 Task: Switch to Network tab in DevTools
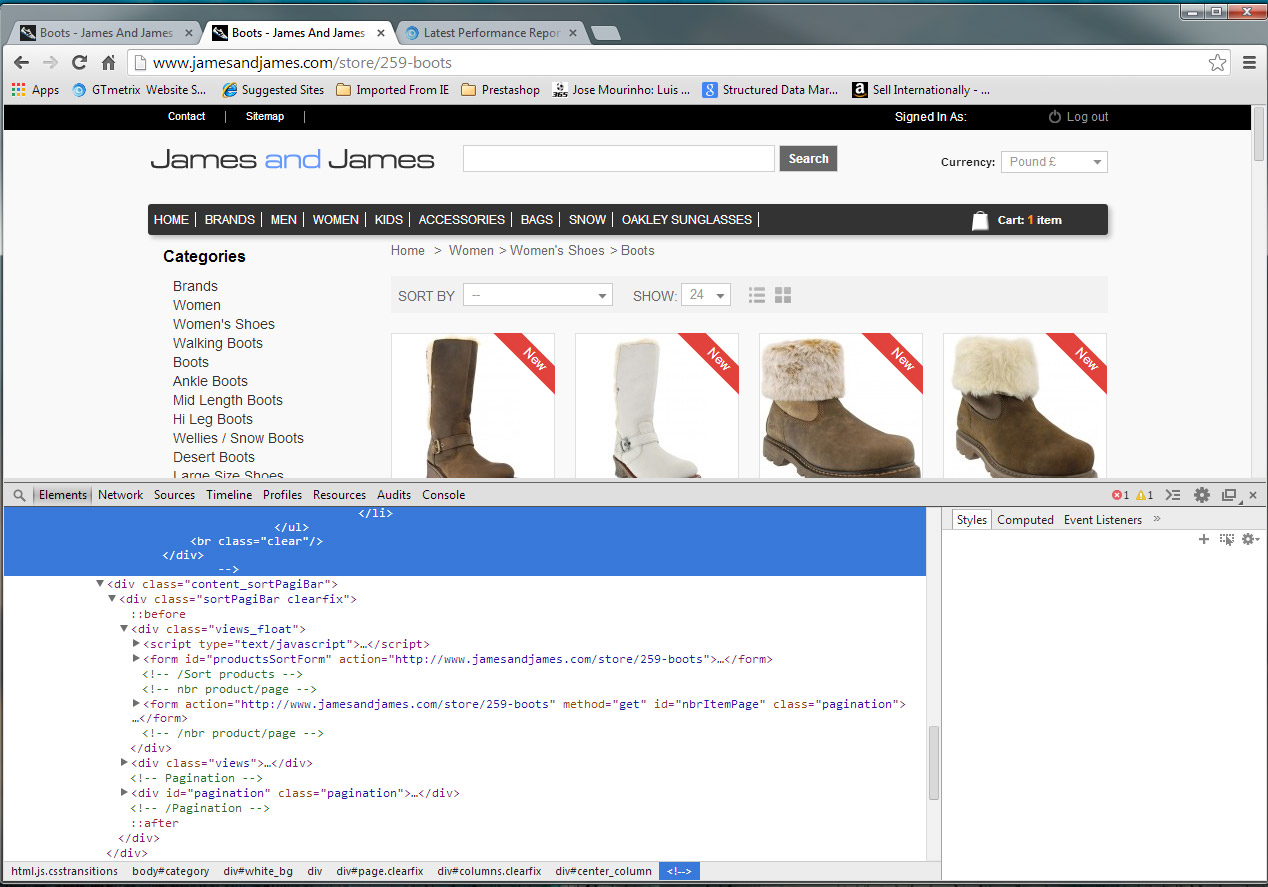[x=120, y=495]
